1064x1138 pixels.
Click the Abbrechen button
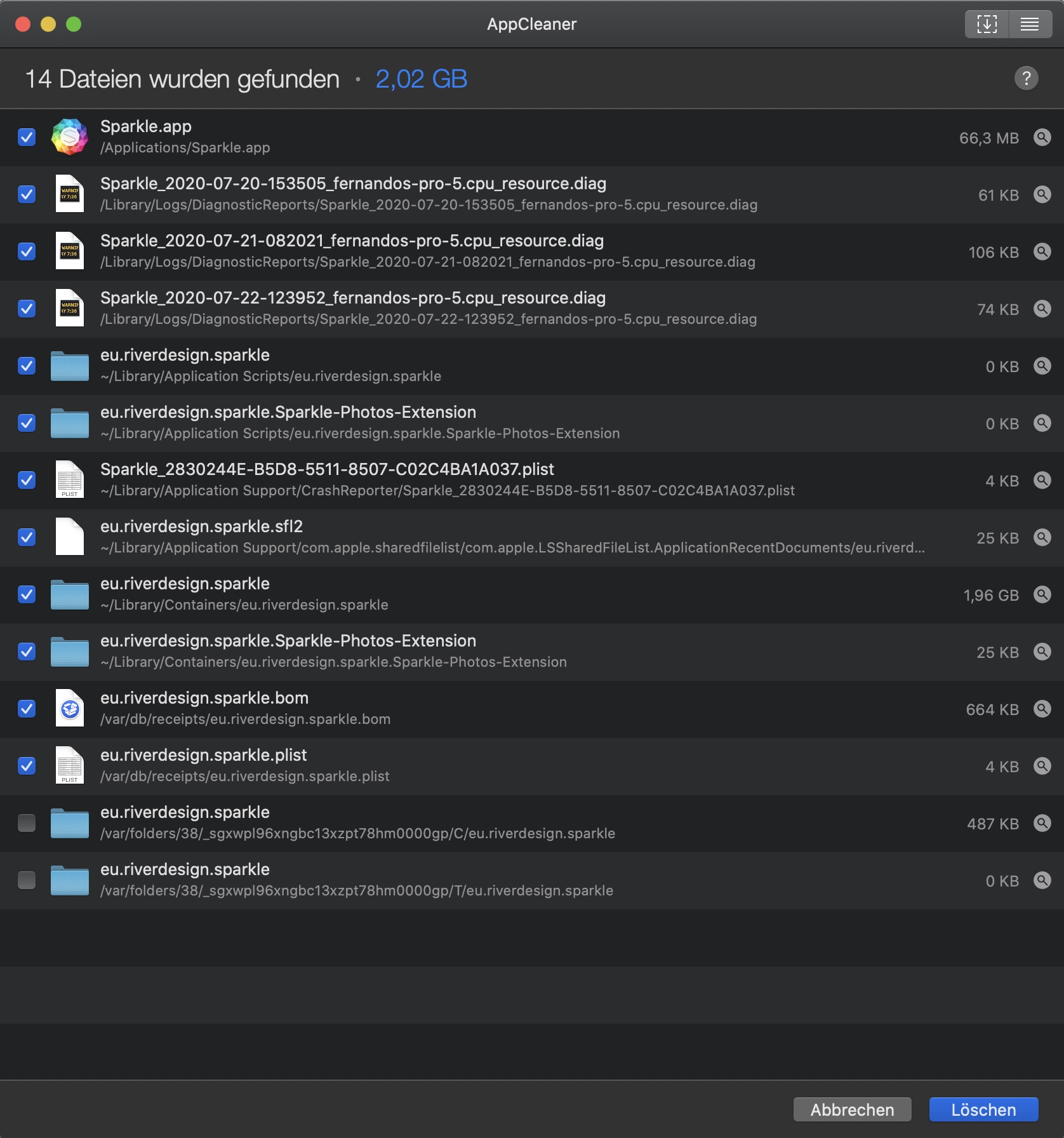point(852,1109)
